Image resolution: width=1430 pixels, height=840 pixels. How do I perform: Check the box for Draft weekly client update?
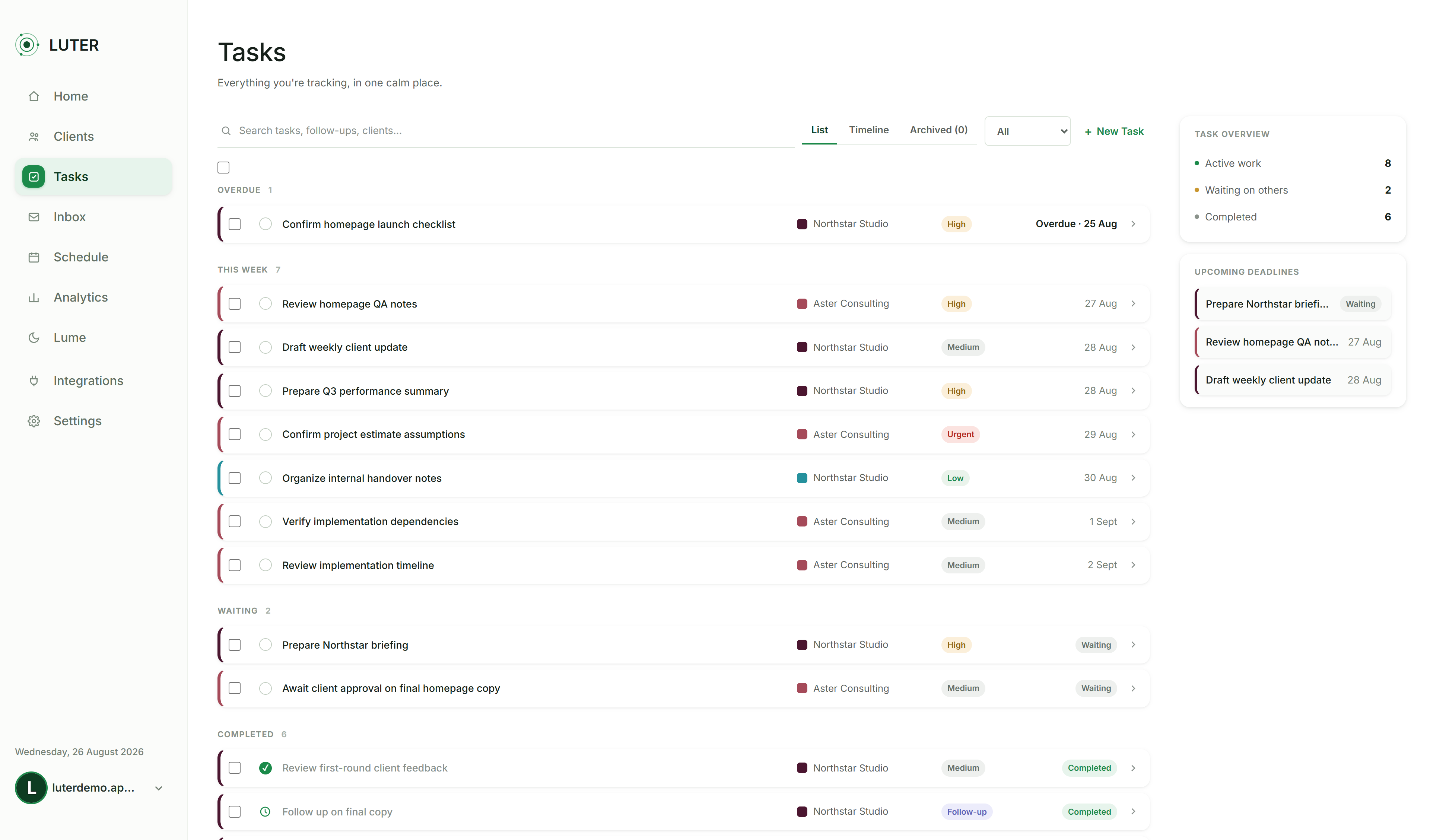click(x=234, y=347)
